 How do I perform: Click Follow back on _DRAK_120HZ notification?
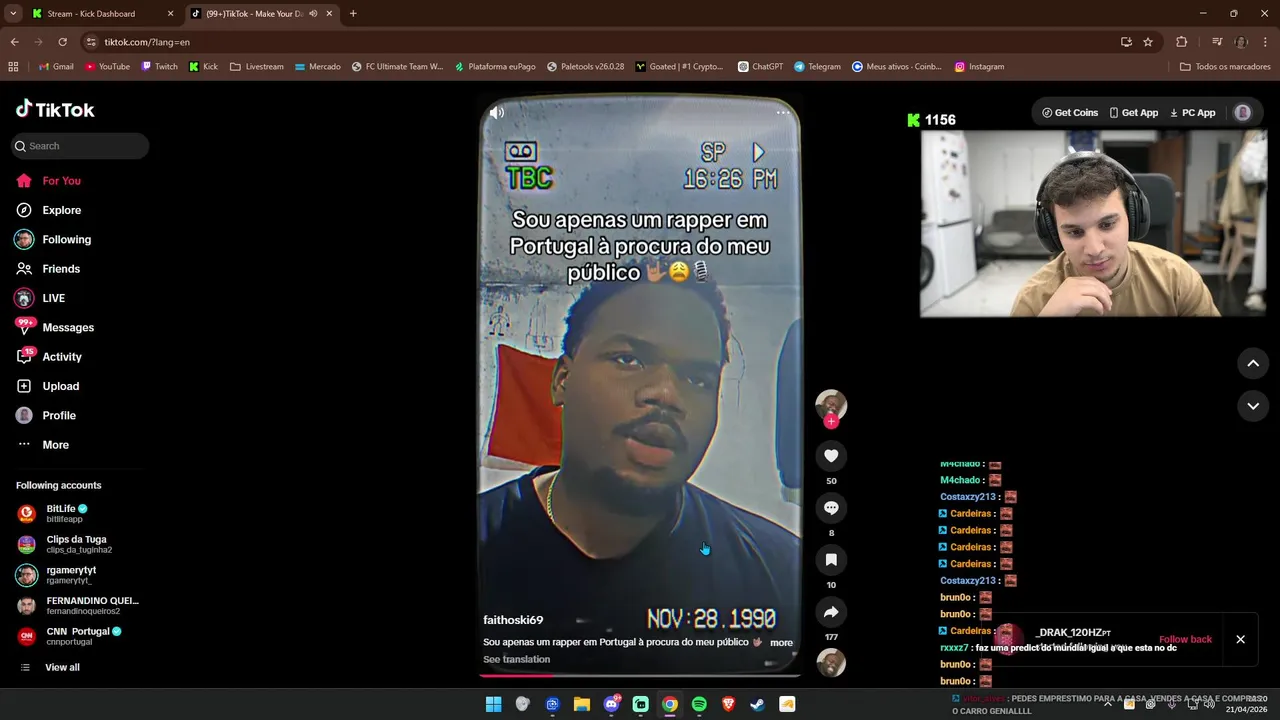coord(1185,639)
